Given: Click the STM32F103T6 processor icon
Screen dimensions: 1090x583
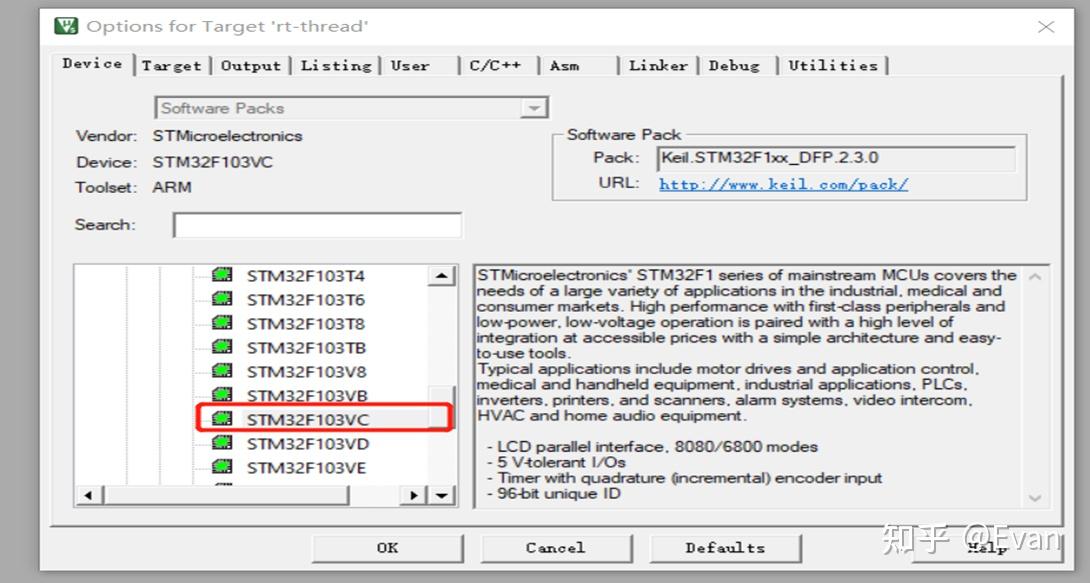Looking at the screenshot, I should [x=220, y=299].
